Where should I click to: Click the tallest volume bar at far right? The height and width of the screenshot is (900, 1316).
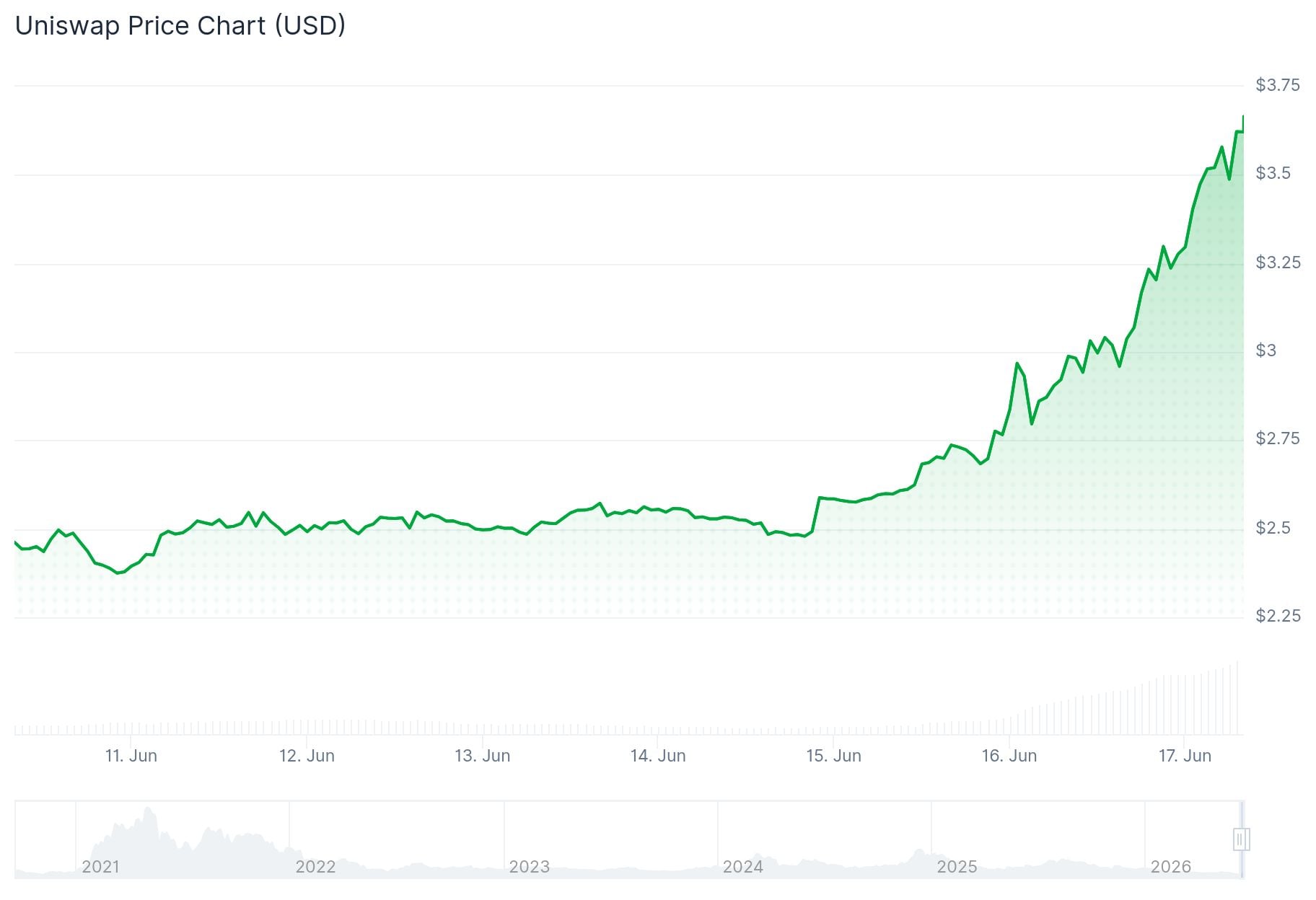tap(1237, 698)
